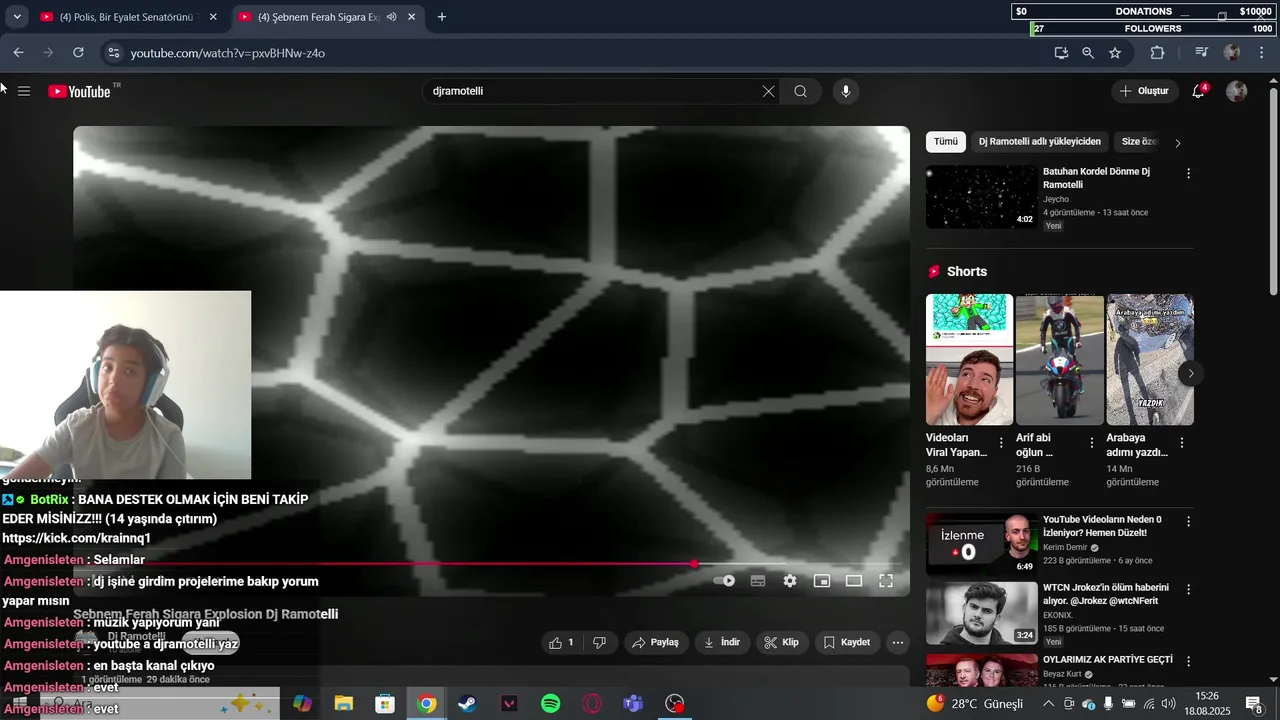This screenshot has height=720, width=1280.
Task: Click the address bar URL field
Action: [x=580, y=53]
